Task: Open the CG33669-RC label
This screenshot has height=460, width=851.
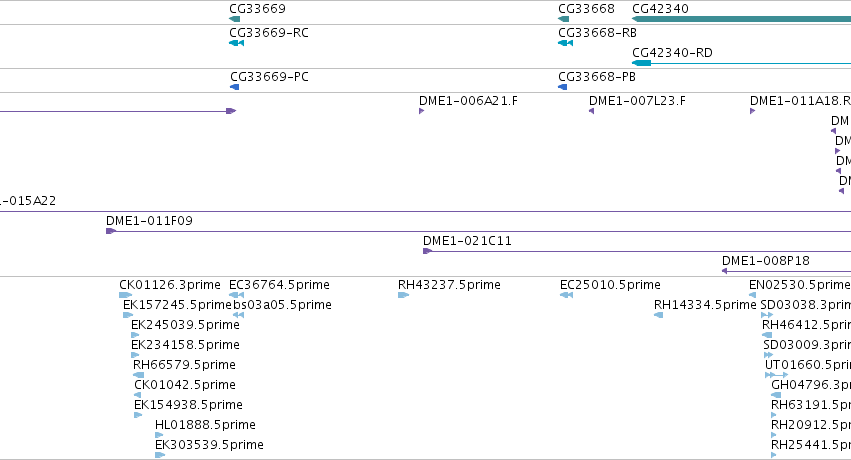Action: 269,33
